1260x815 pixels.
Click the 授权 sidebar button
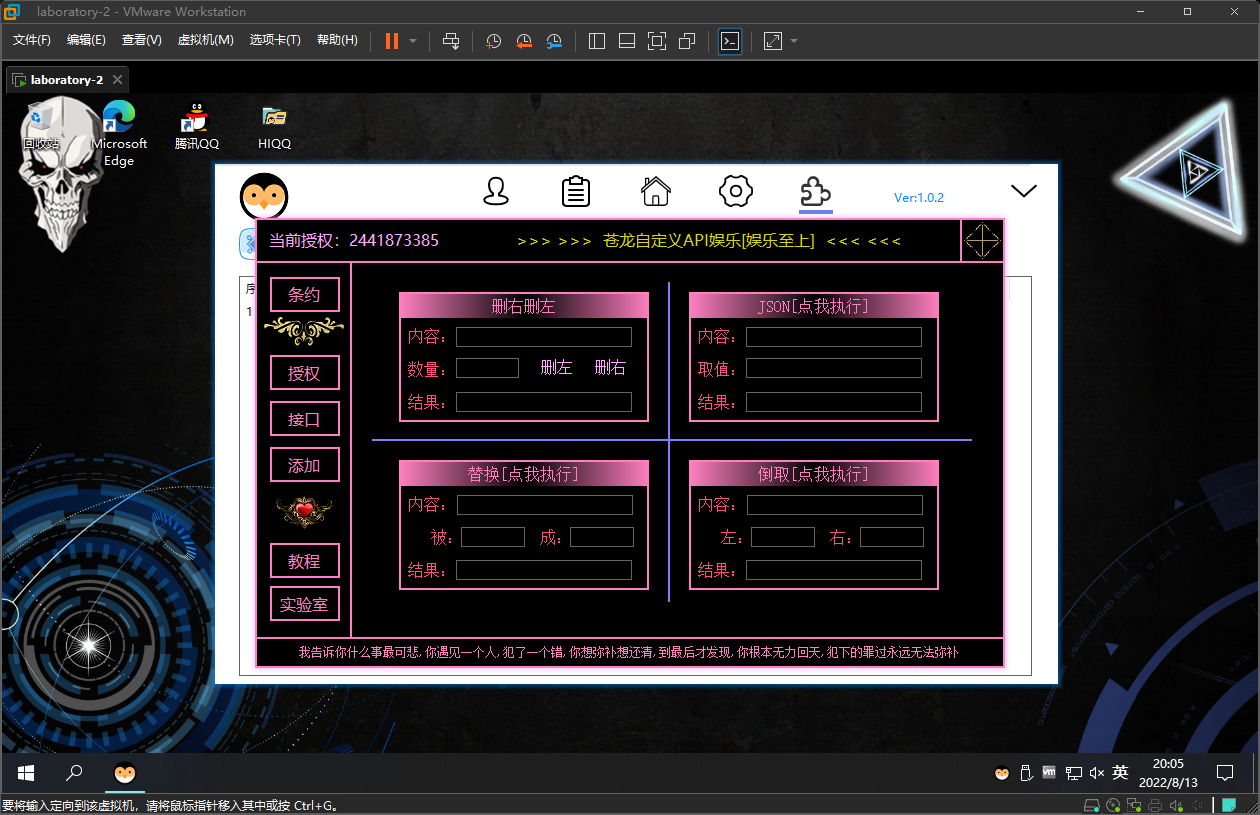305,373
